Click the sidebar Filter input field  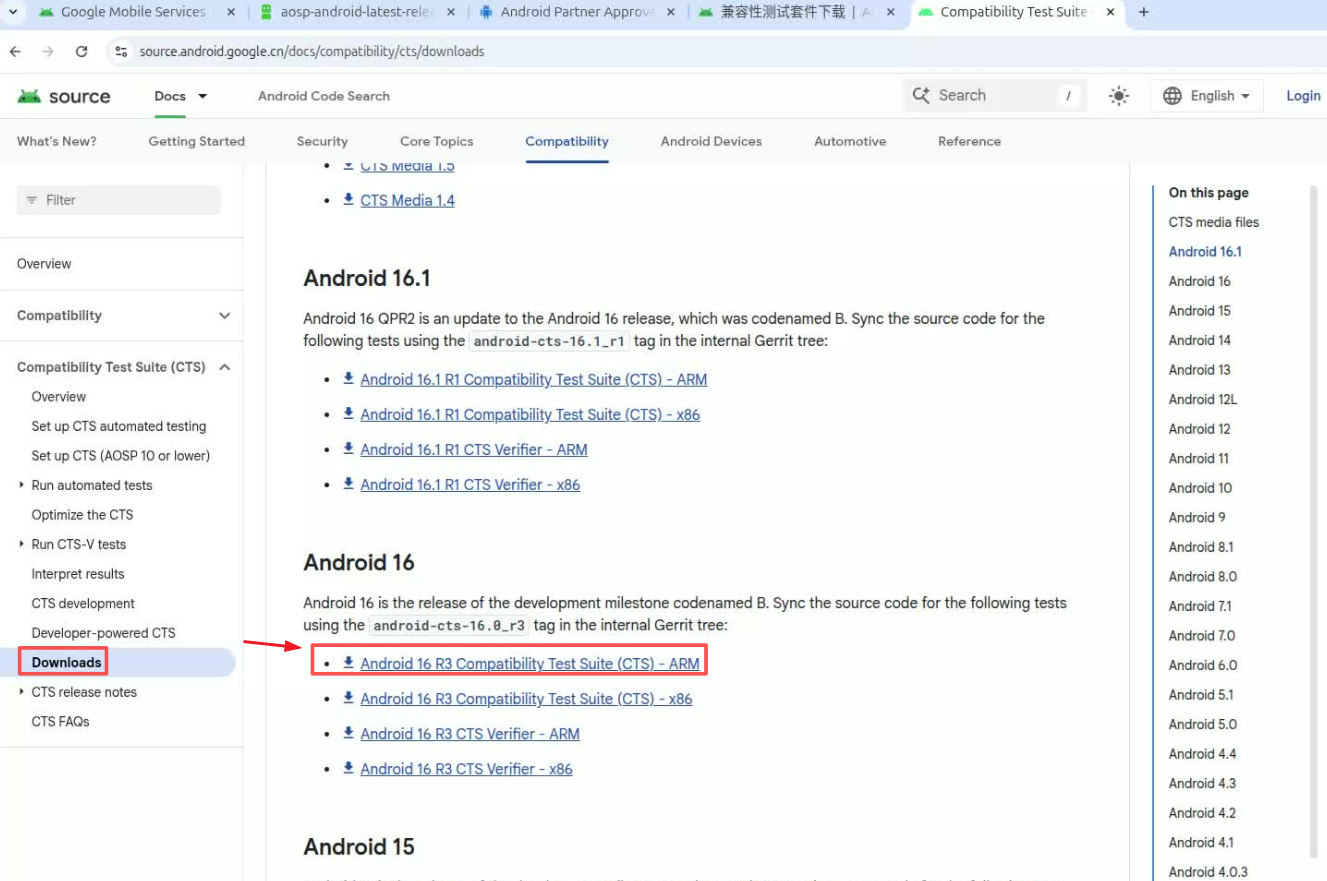coord(119,200)
